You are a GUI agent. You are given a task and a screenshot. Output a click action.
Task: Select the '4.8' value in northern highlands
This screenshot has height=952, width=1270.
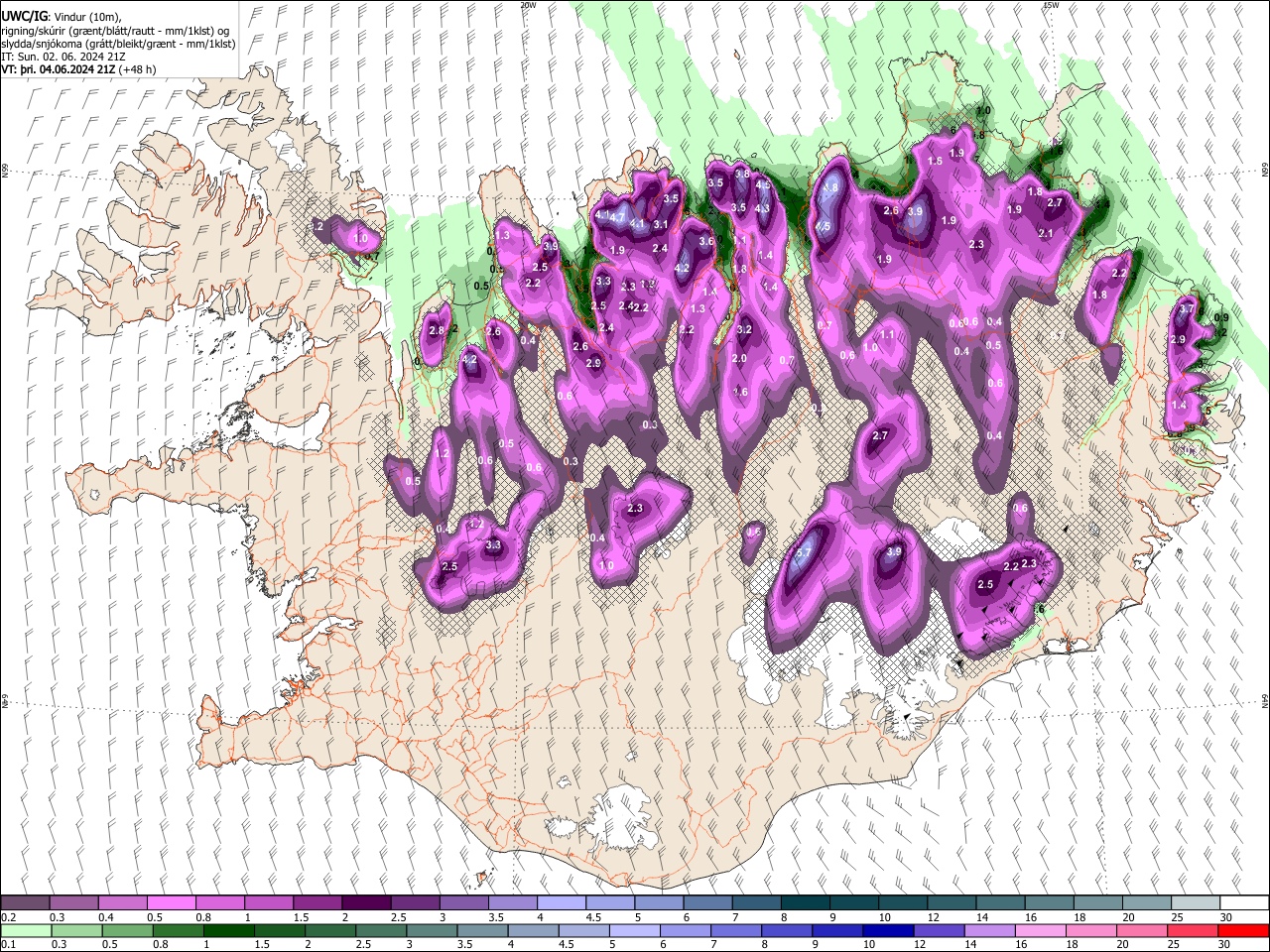coord(830,186)
